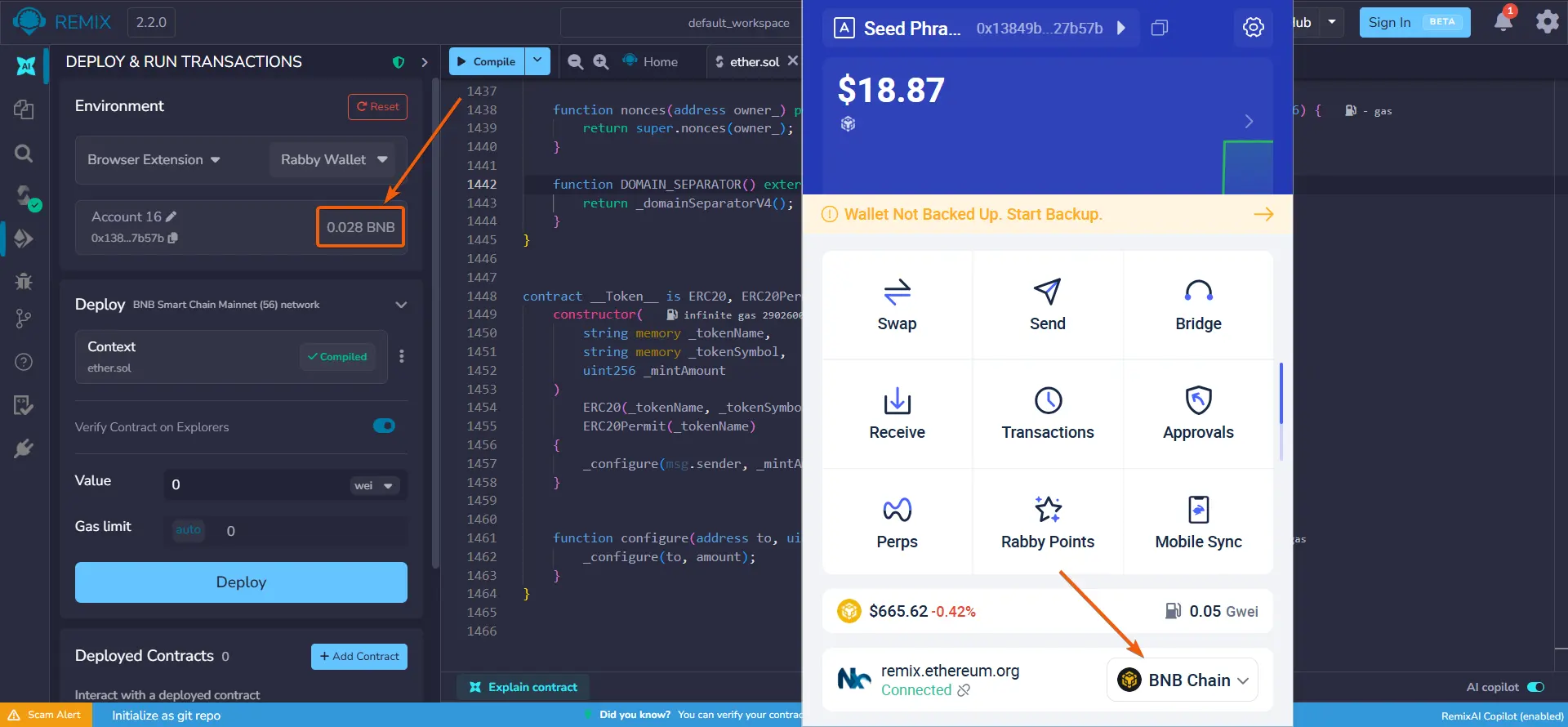Select the ether.sol editor tab
The width and height of the screenshot is (1568, 727).
pos(747,61)
